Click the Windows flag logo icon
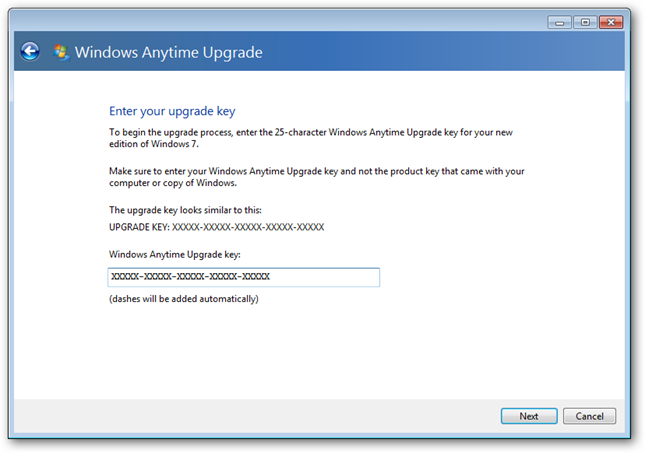This screenshot has height=453, width=645. tap(61, 53)
